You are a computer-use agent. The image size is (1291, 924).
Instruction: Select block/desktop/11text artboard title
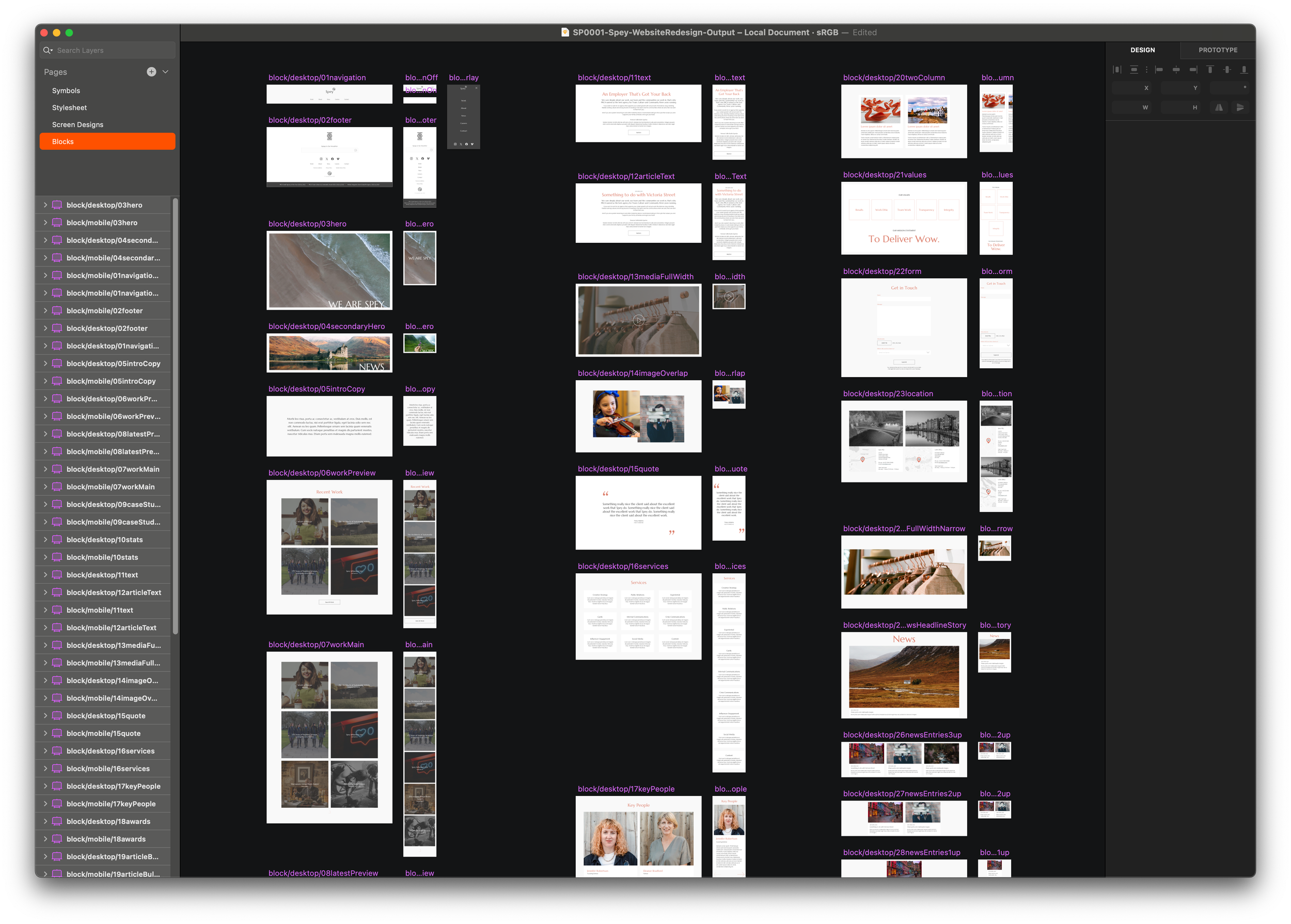point(614,78)
